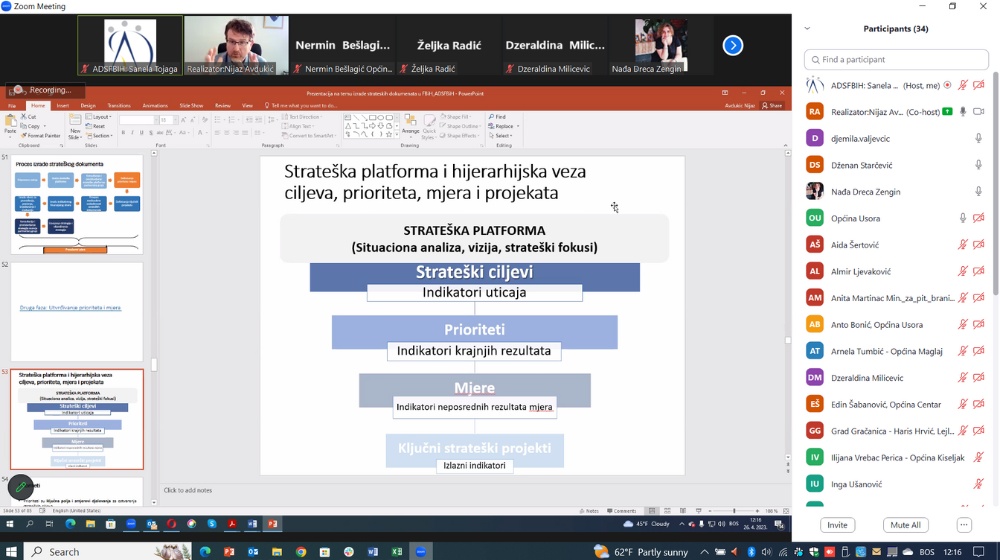Switch to the Slide Show tab in PowerPoint
Viewport: 1000px width, 560px height.
click(191, 105)
